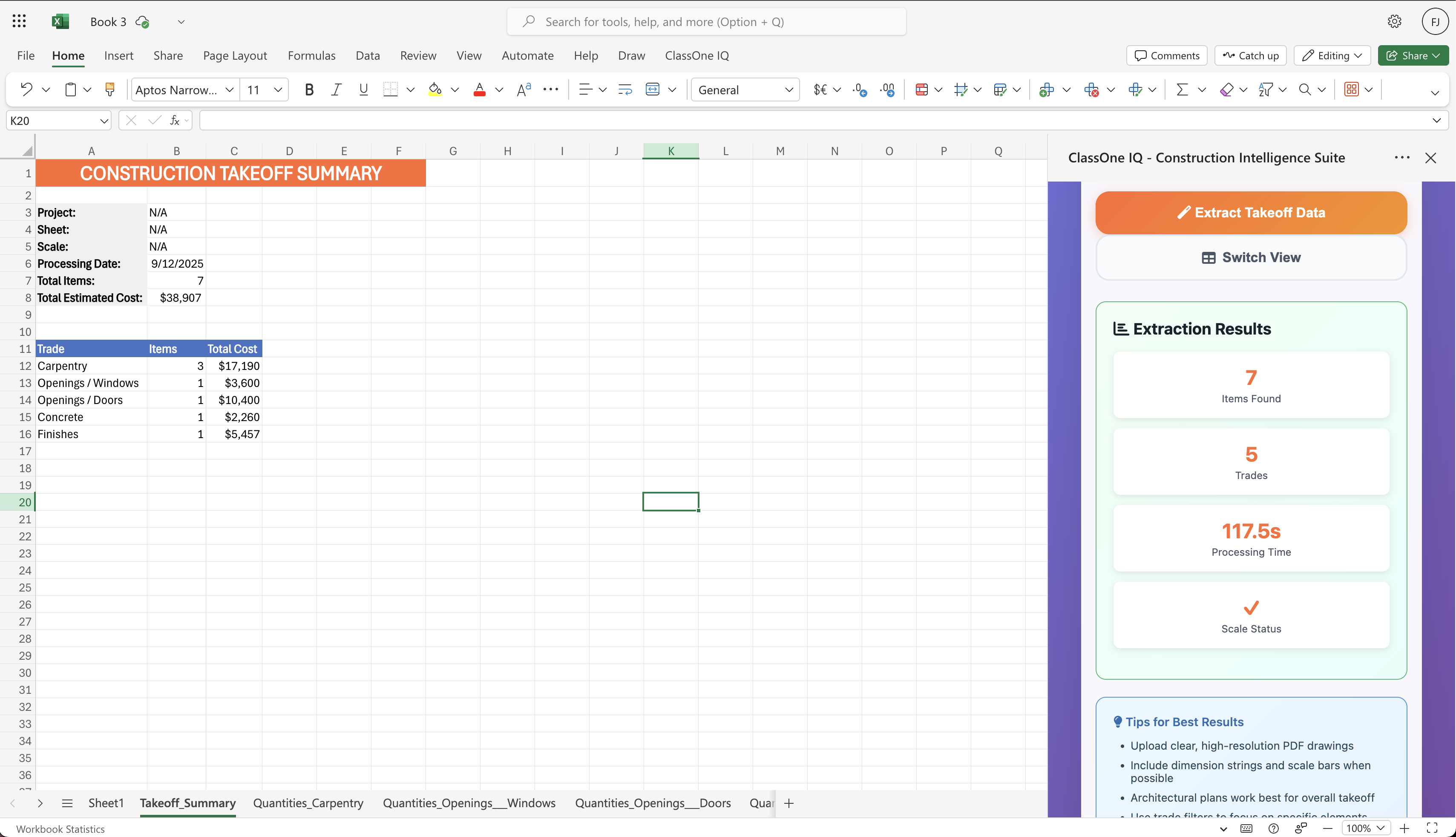The image size is (1456, 837).
Task: Open the Settings gear icon
Action: 1394,22
